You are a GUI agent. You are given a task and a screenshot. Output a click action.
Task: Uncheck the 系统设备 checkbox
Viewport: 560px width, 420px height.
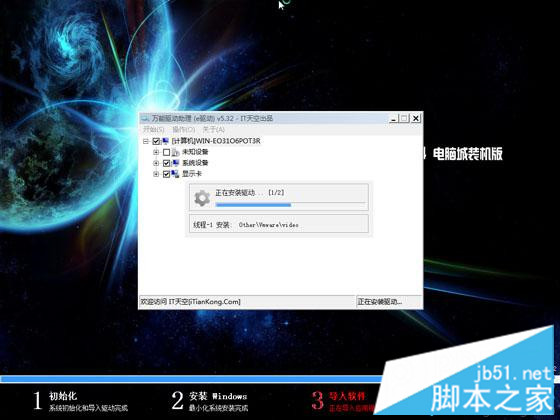pyautogui.click(x=166, y=163)
